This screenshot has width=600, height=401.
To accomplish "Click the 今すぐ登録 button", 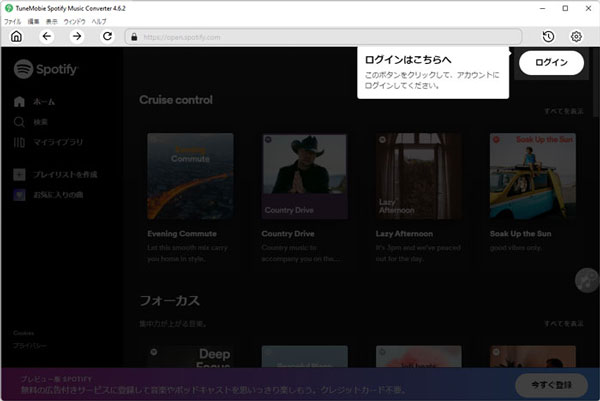I will tap(551, 385).
